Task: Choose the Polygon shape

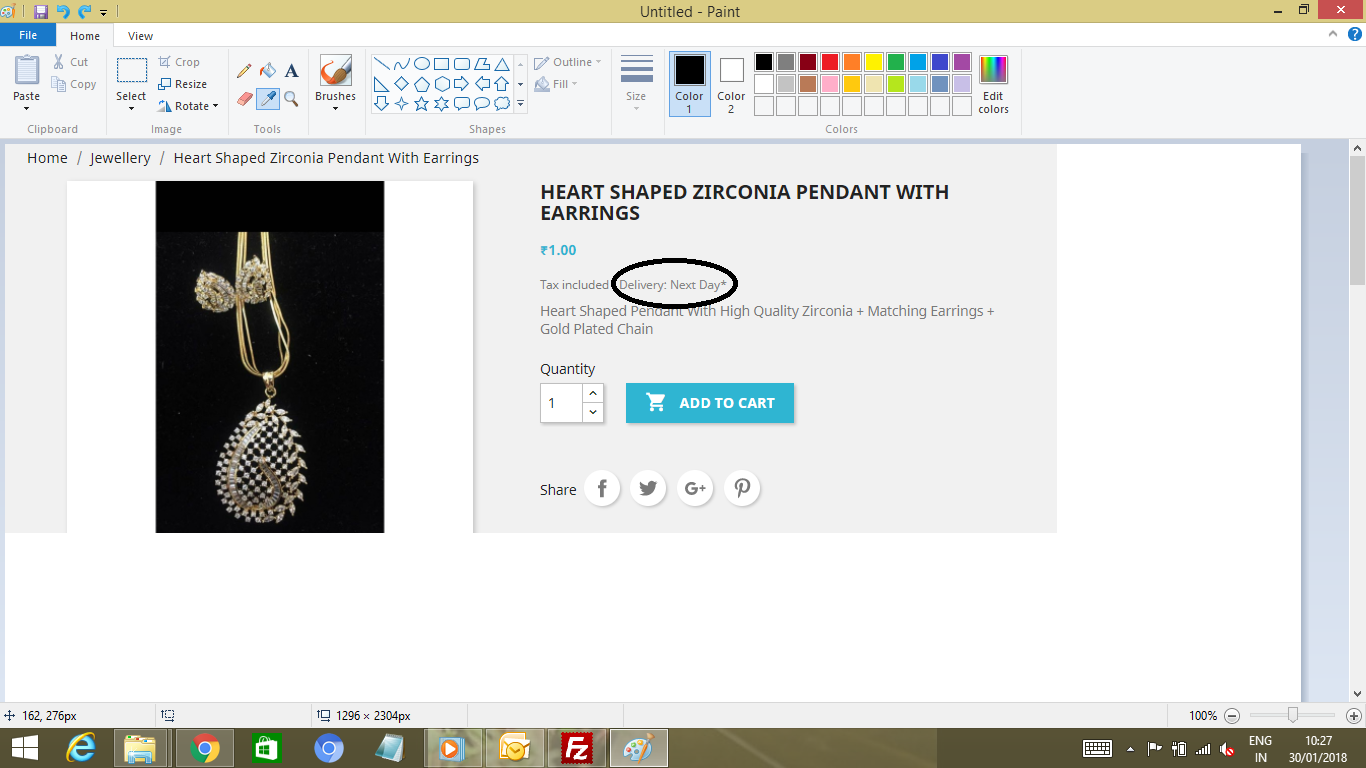Action: click(x=481, y=64)
